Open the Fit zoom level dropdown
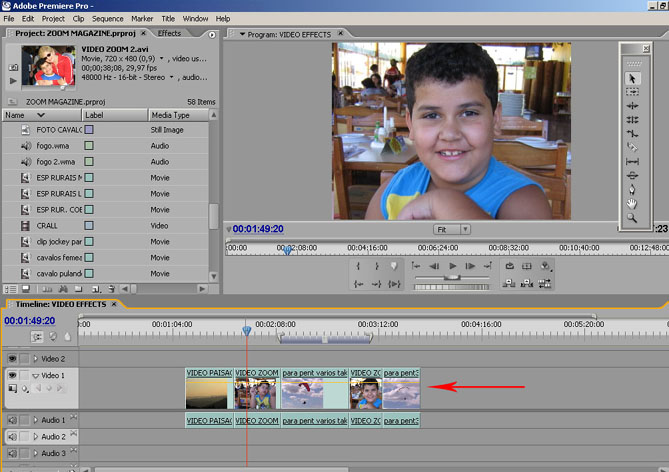669x472 pixels. click(x=453, y=229)
